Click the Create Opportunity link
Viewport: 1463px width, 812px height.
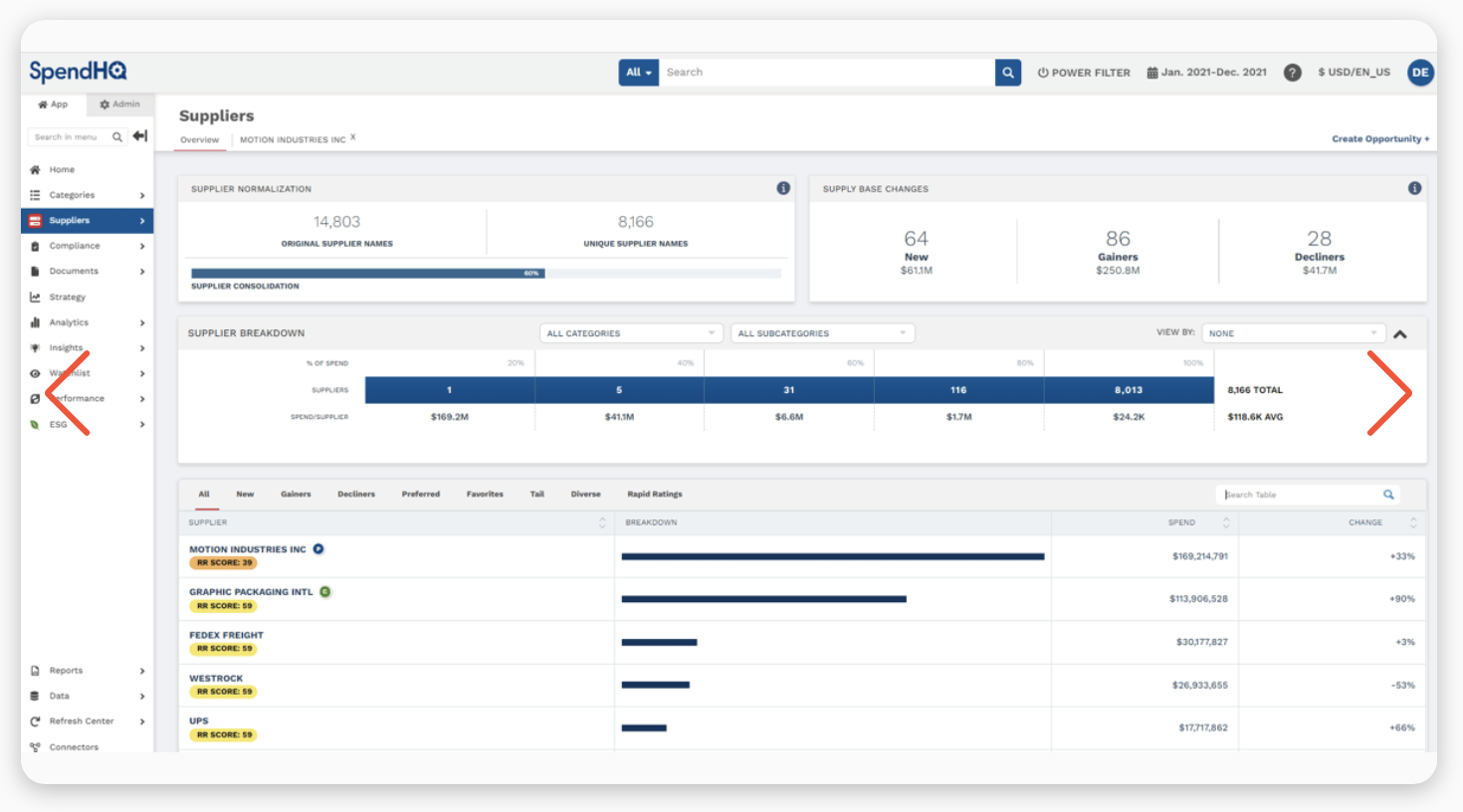(x=1380, y=139)
